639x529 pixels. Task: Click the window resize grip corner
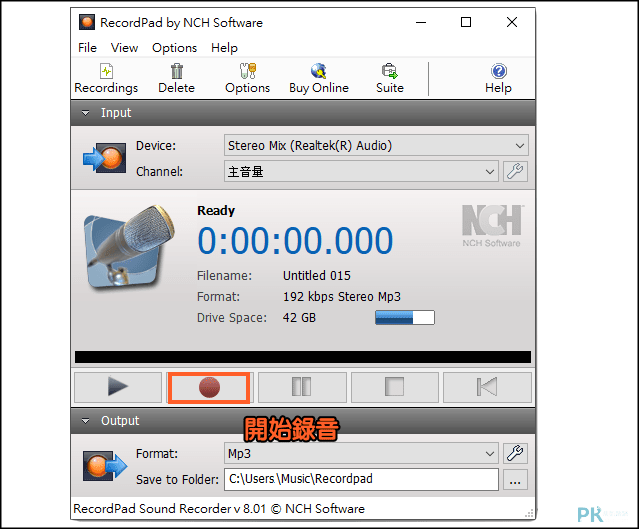tap(529, 514)
